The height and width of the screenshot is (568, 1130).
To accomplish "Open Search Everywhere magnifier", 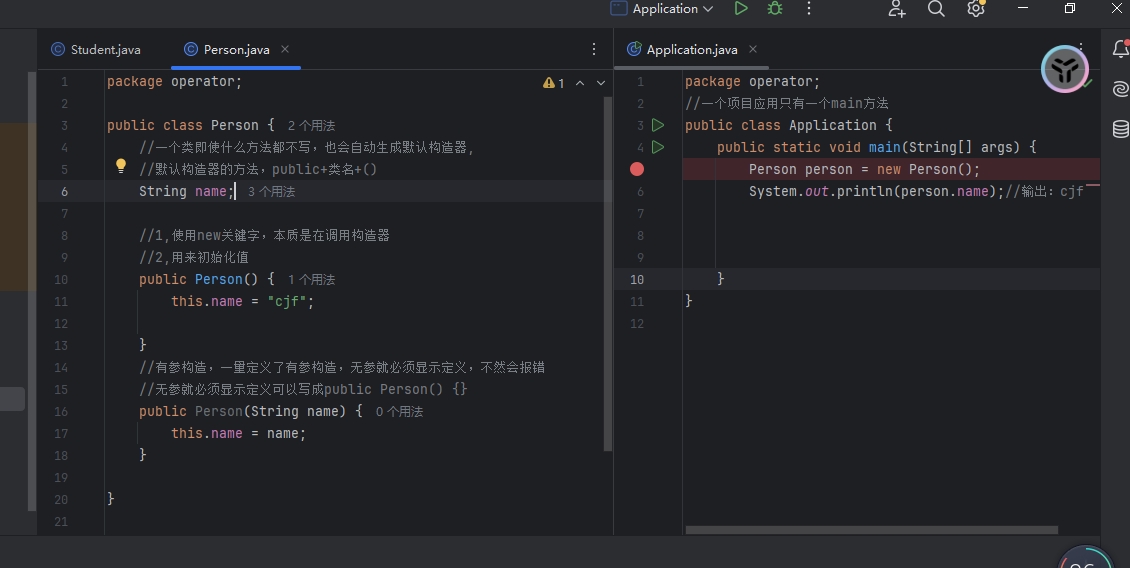I will click(936, 9).
